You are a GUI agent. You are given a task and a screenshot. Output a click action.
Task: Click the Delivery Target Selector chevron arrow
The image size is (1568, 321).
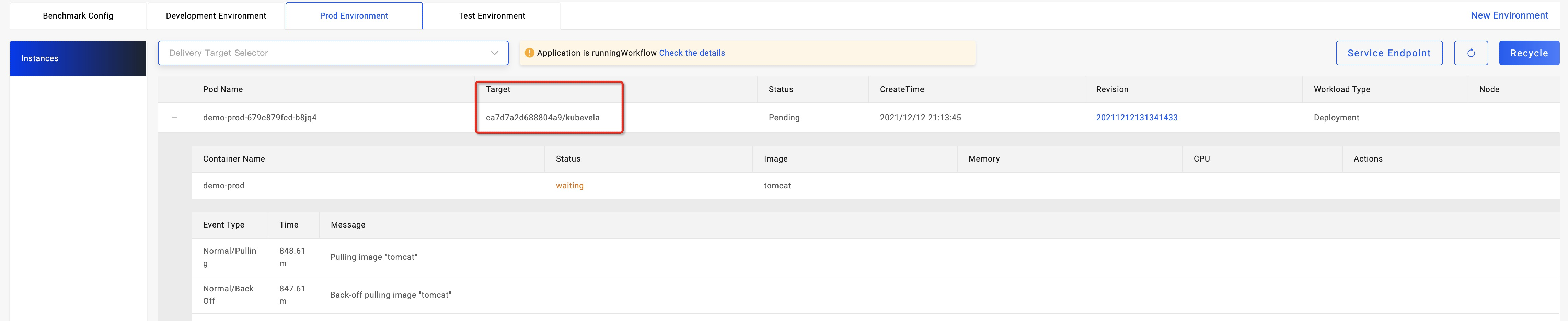494,53
